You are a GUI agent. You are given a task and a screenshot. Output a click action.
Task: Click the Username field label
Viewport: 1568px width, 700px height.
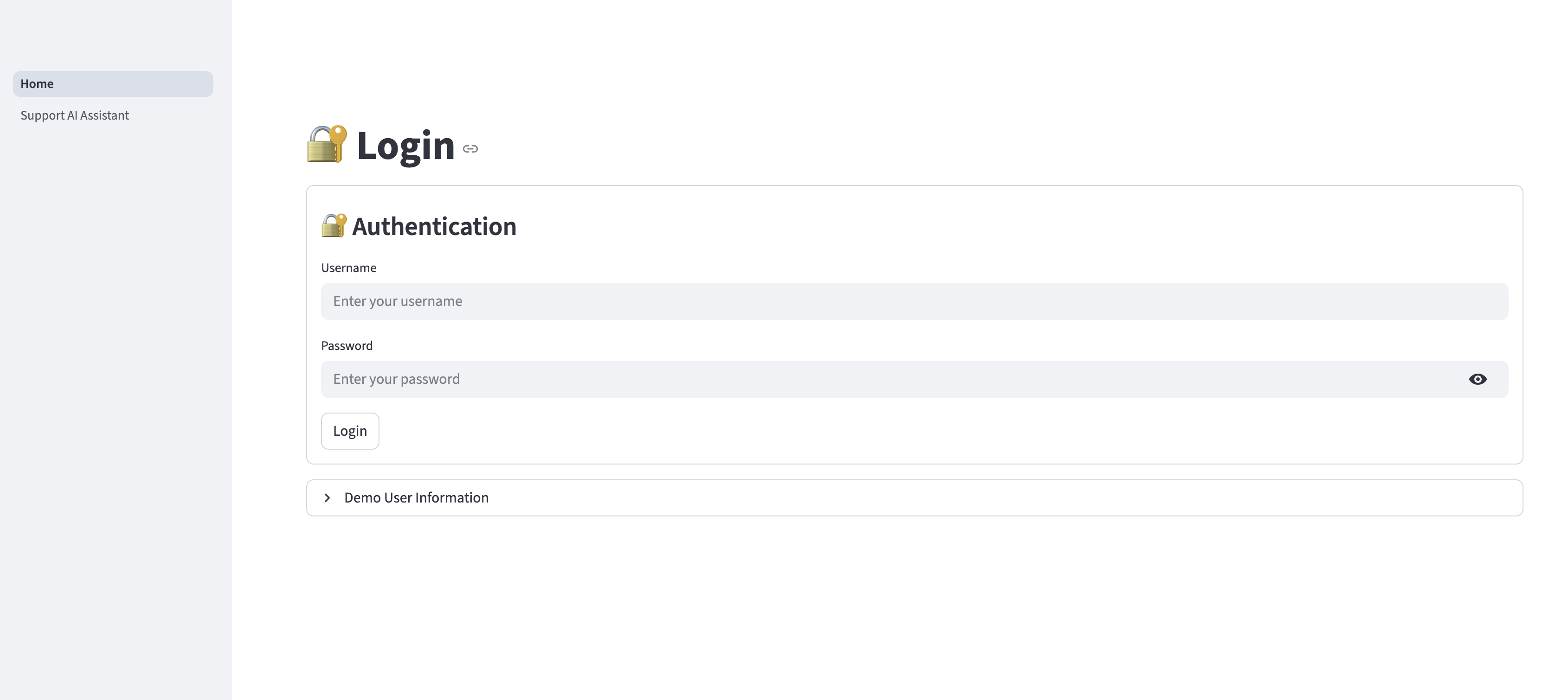[349, 268]
